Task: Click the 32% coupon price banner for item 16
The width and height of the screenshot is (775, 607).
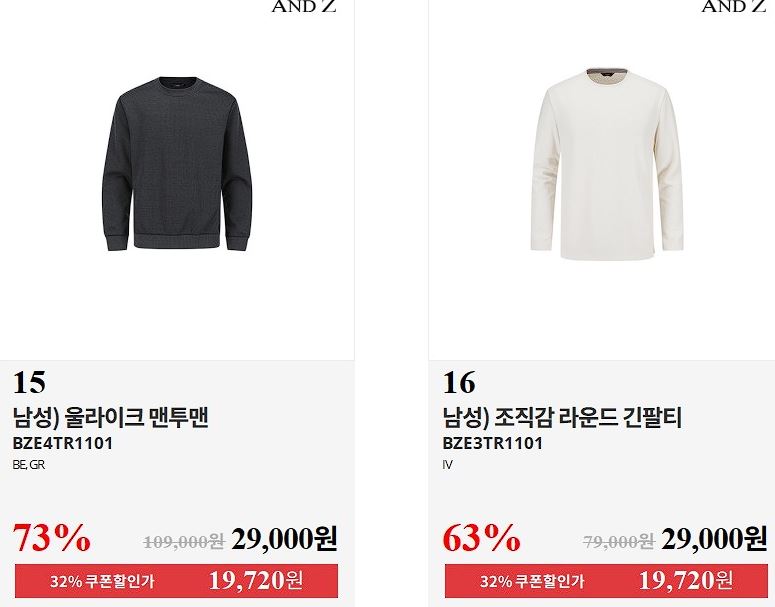Action: click(606, 581)
